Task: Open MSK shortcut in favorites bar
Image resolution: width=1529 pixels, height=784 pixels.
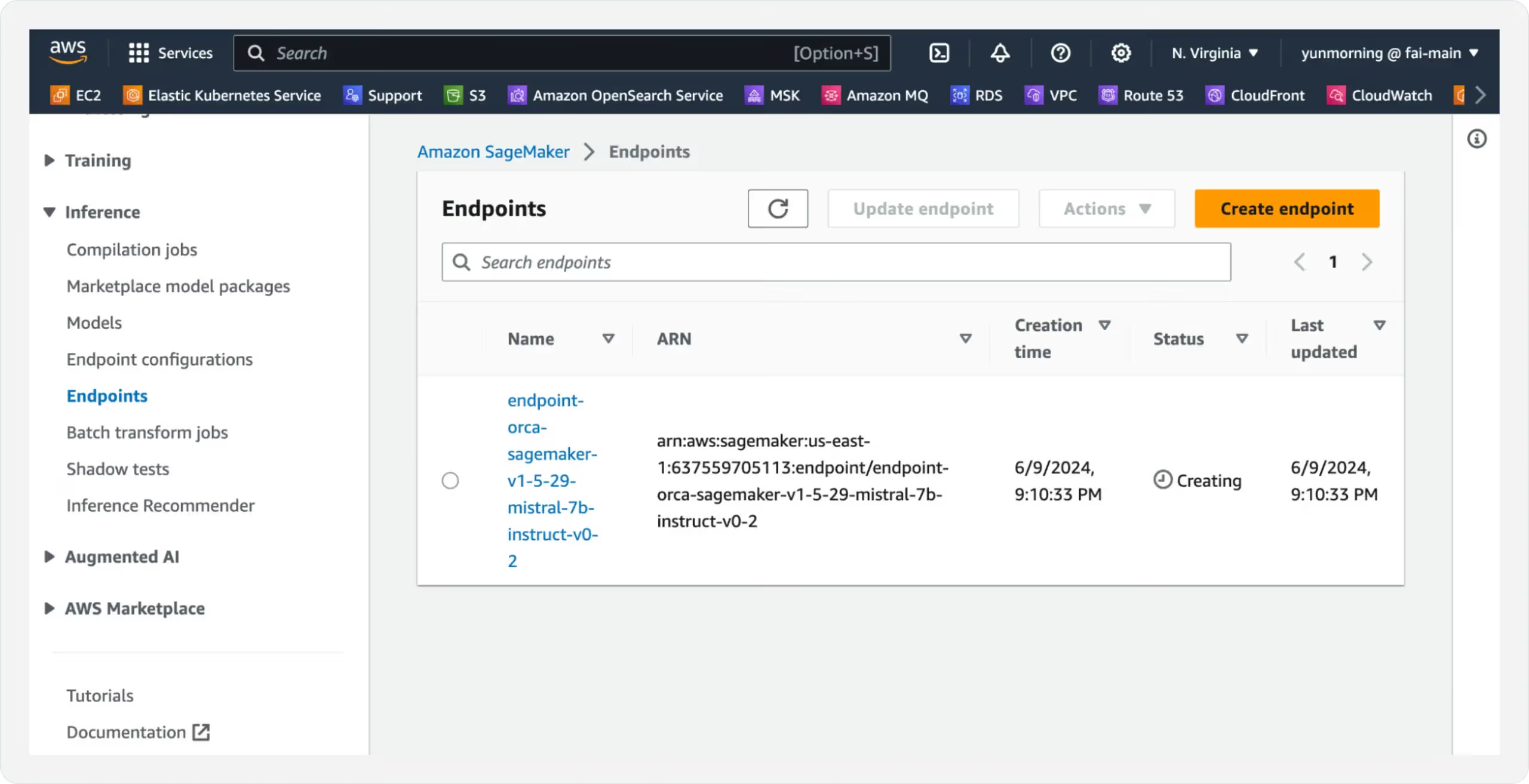Action: 772,96
